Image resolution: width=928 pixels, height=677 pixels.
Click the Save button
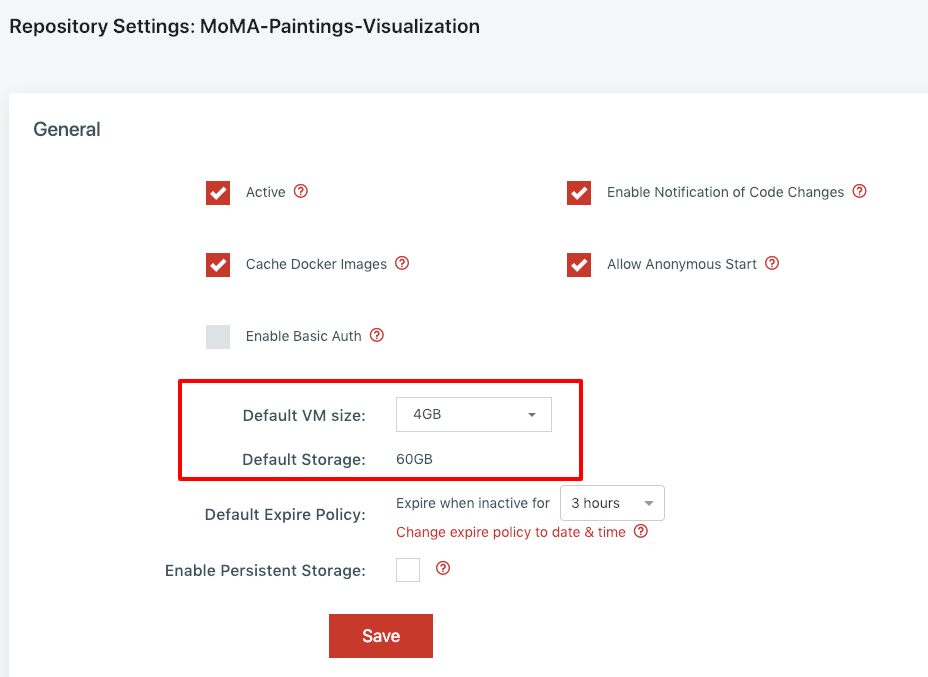click(x=381, y=636)
